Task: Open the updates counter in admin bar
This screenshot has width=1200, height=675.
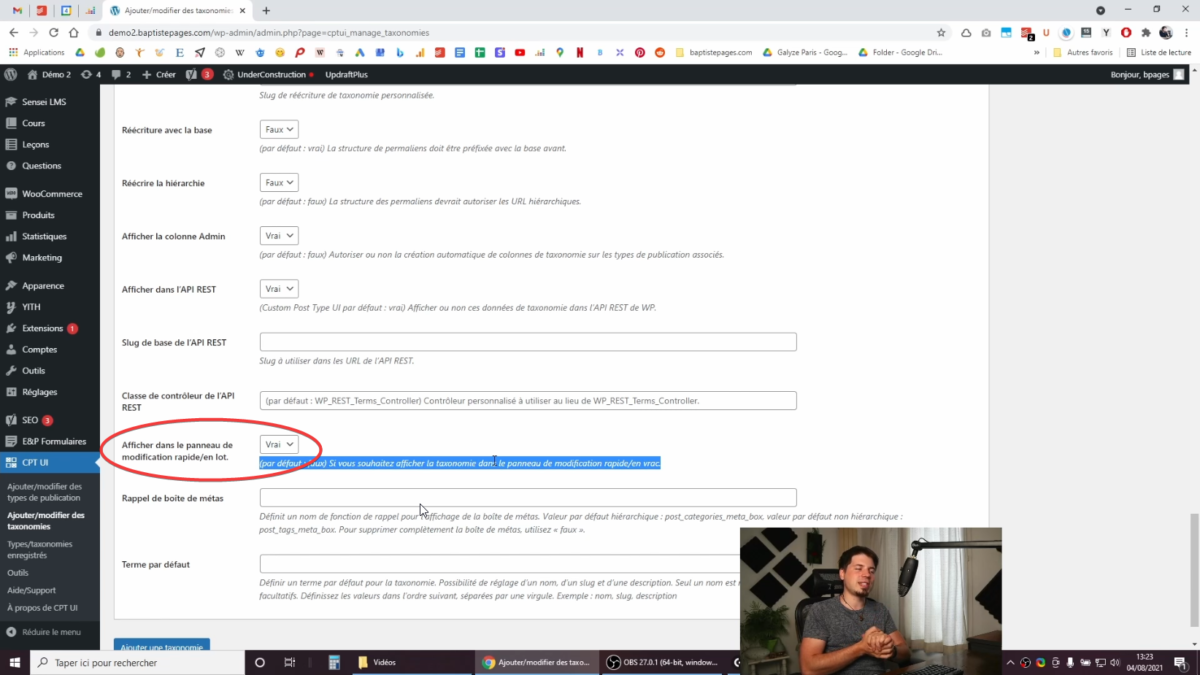Action: (90, 74)
